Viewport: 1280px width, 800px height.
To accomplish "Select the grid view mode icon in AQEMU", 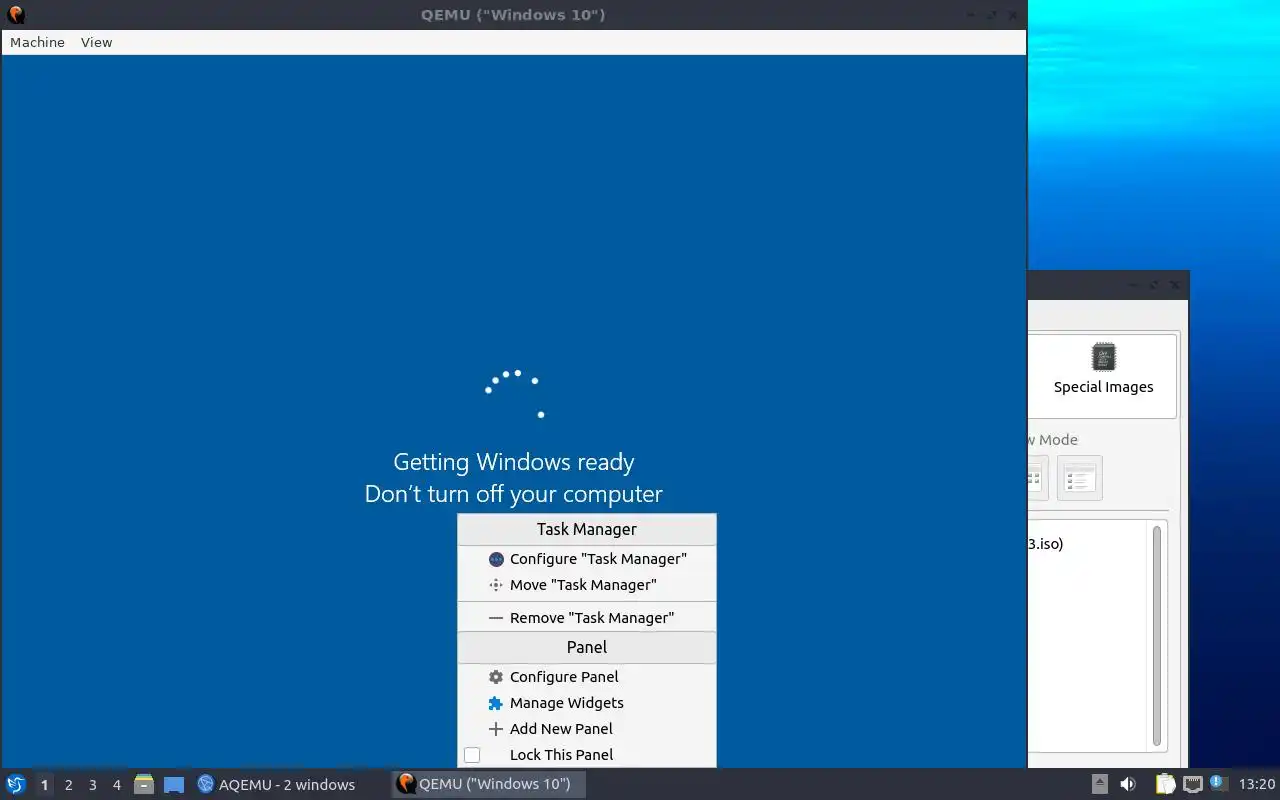I will point(1037,478).
